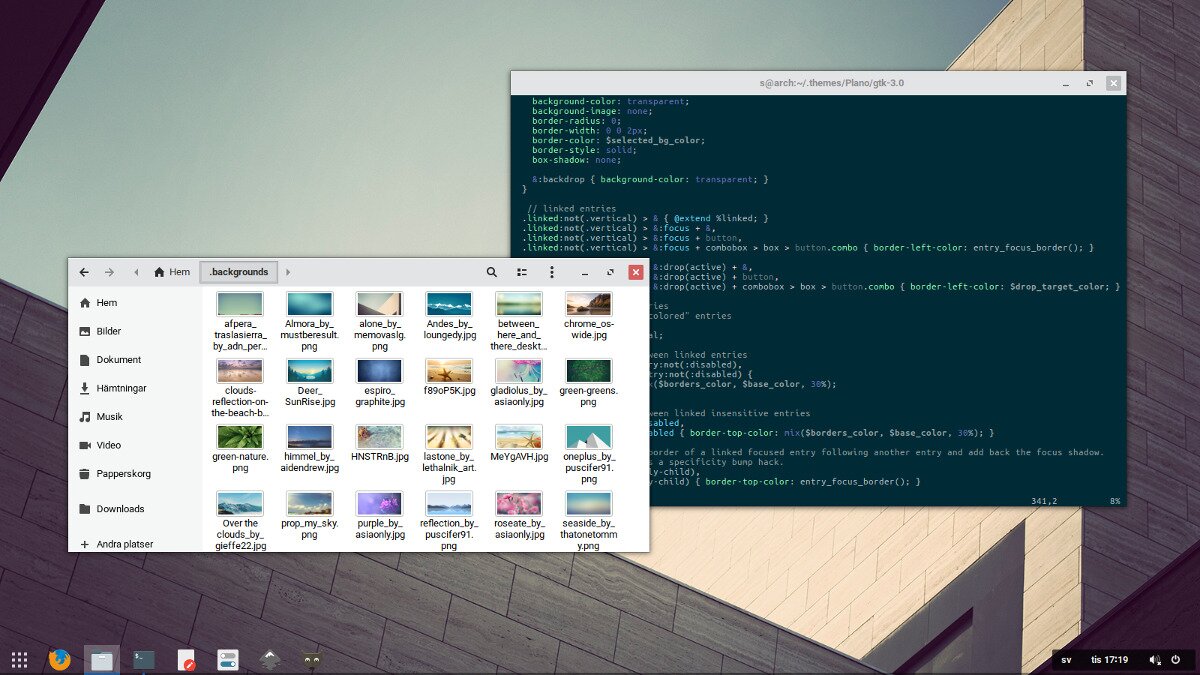Select the .backgrounds path button
1200x675 pixels.
pyautogui.click(x=240, y=272)
